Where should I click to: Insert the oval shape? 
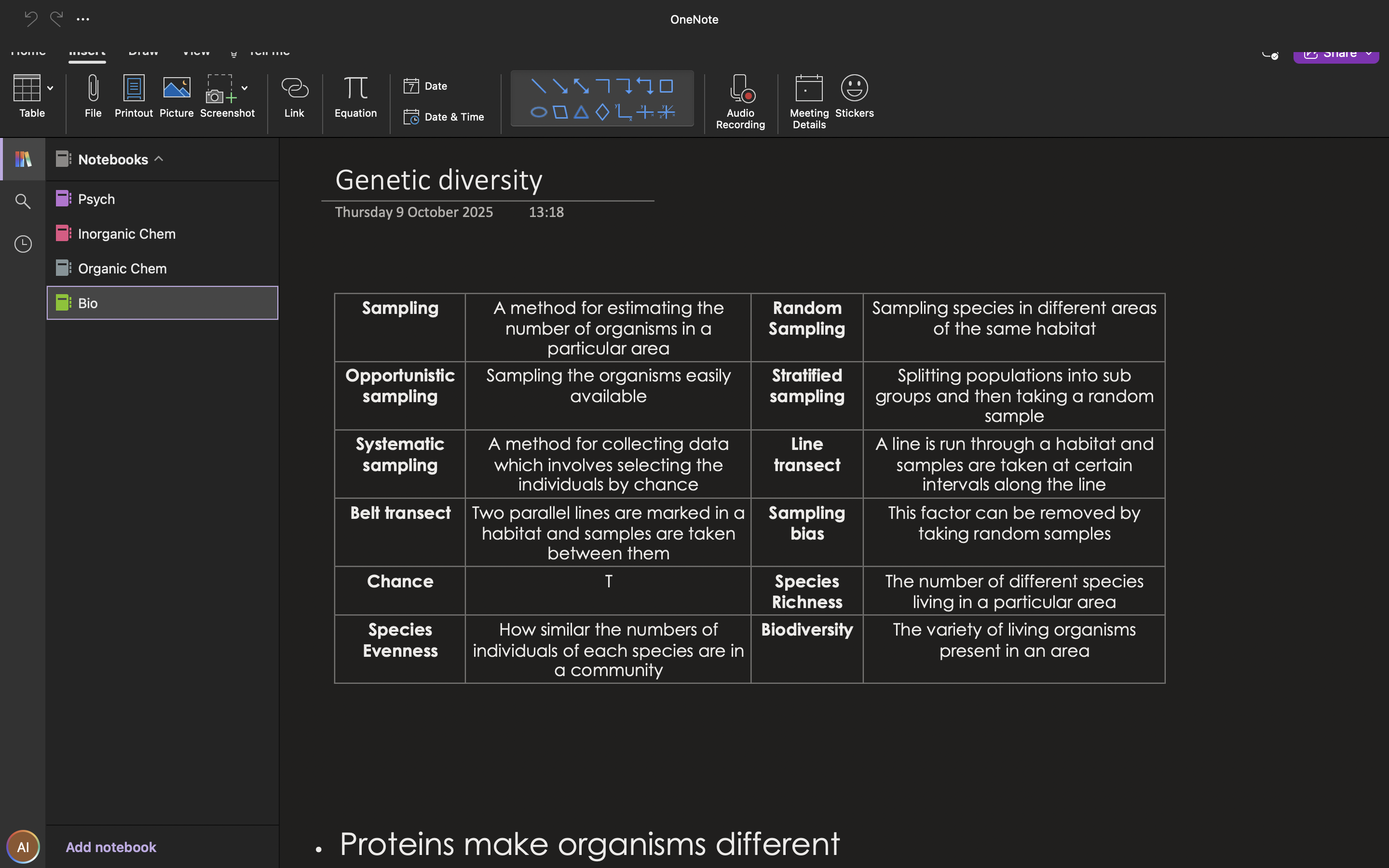[x=538, y=112]
